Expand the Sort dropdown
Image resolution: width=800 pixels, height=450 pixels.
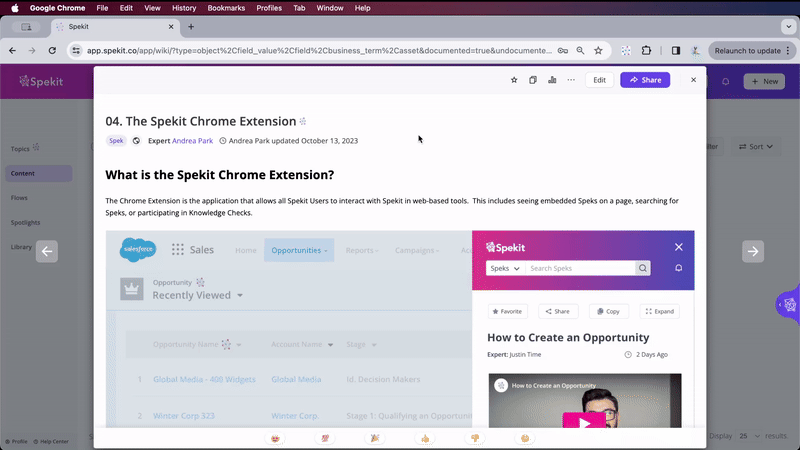point(756,147)
